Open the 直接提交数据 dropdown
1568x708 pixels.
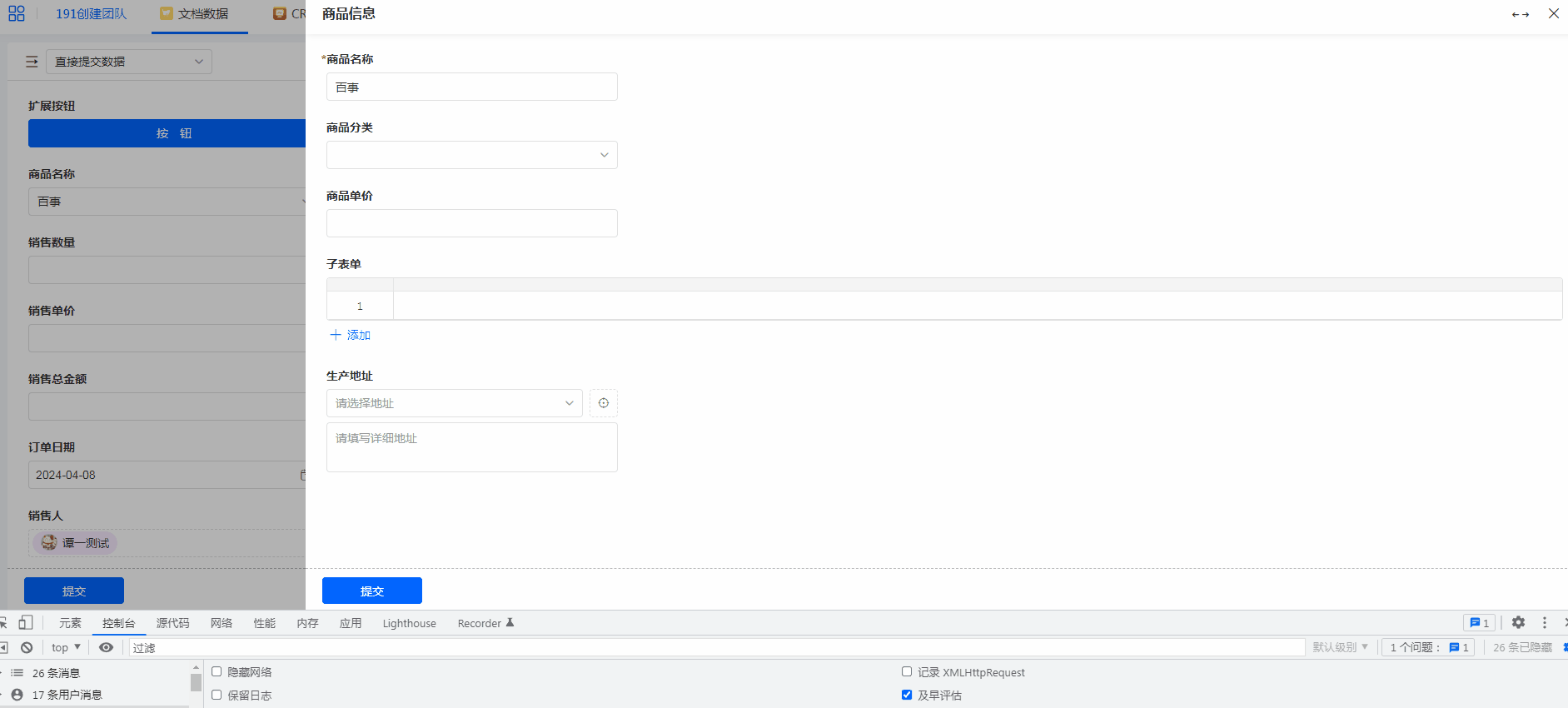click(x=129, y=62)
